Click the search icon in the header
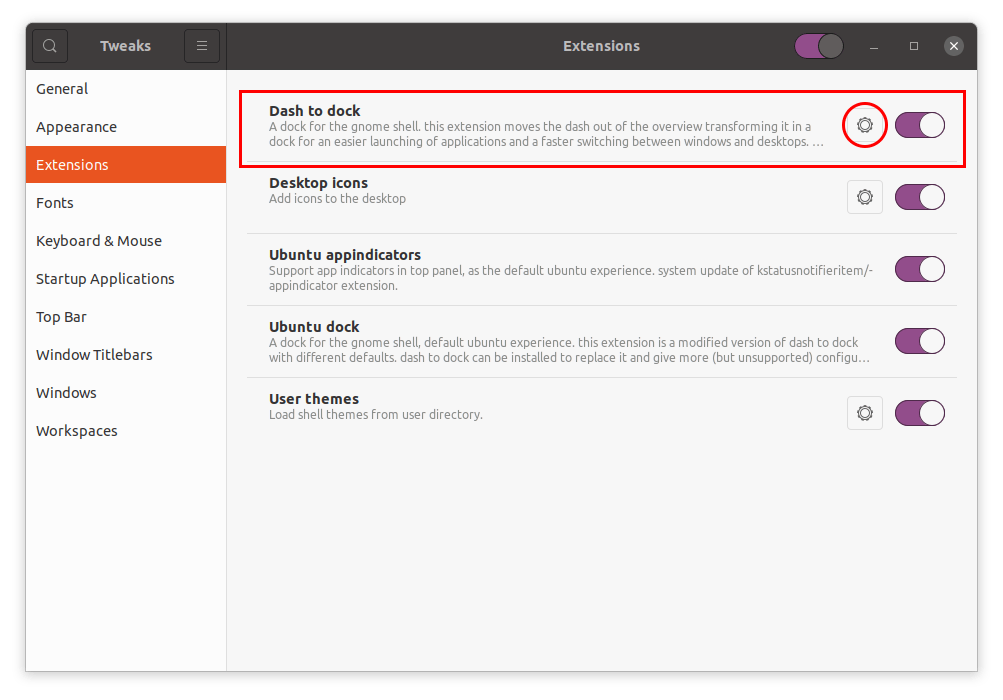Image resolution: width=1003 pixels, height=700 pixels. pyautogui.click(x=48, y=45)
